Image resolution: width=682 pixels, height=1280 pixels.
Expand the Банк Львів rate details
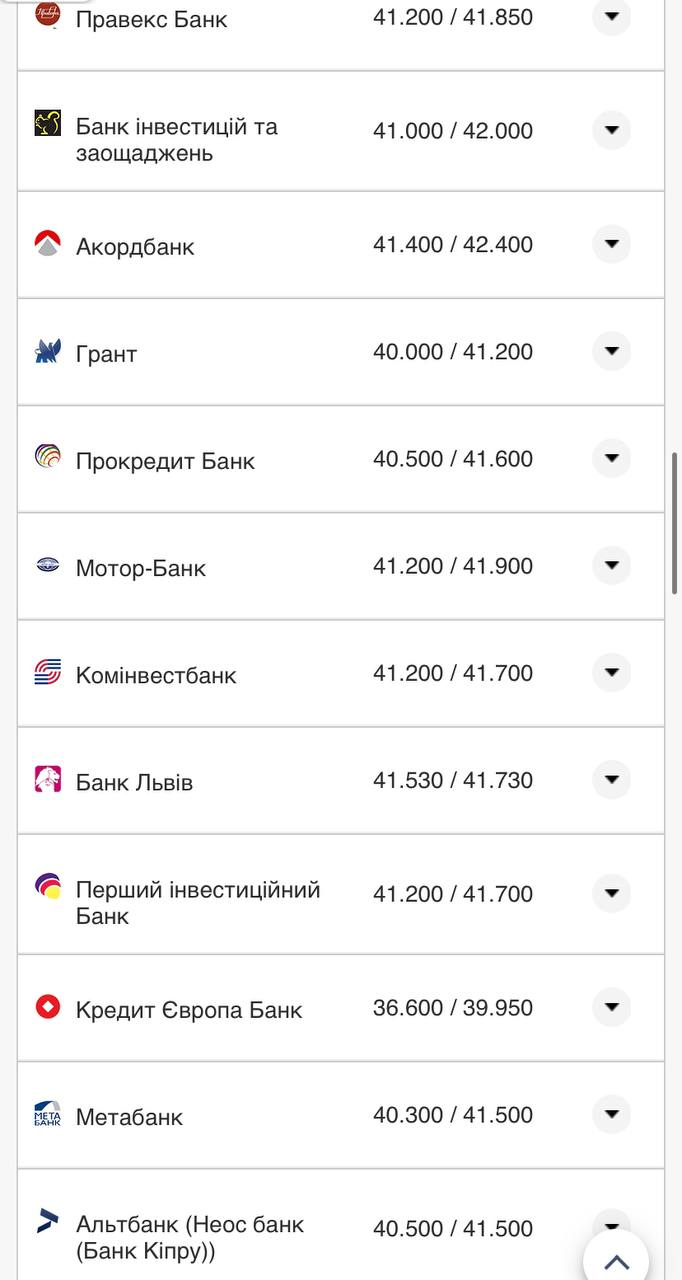click(611, 779)
